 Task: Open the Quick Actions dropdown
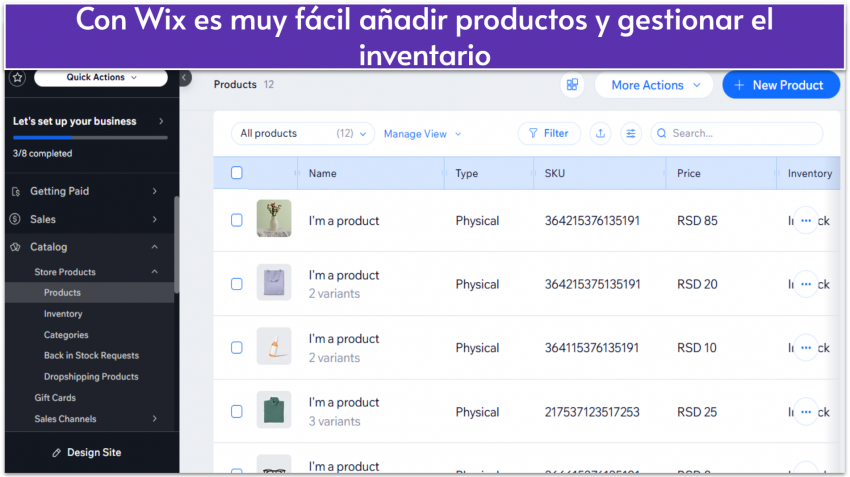(x=101, y=78)
